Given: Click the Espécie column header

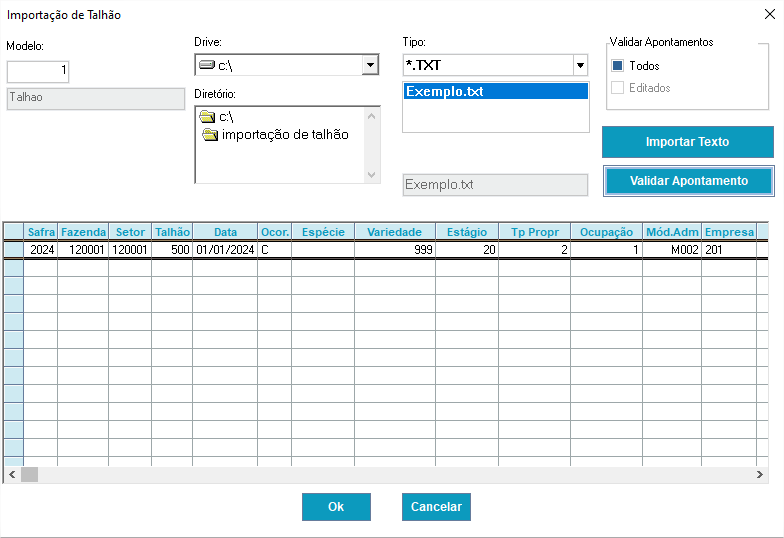Looking at the screenshot, I should coord(323,232).
